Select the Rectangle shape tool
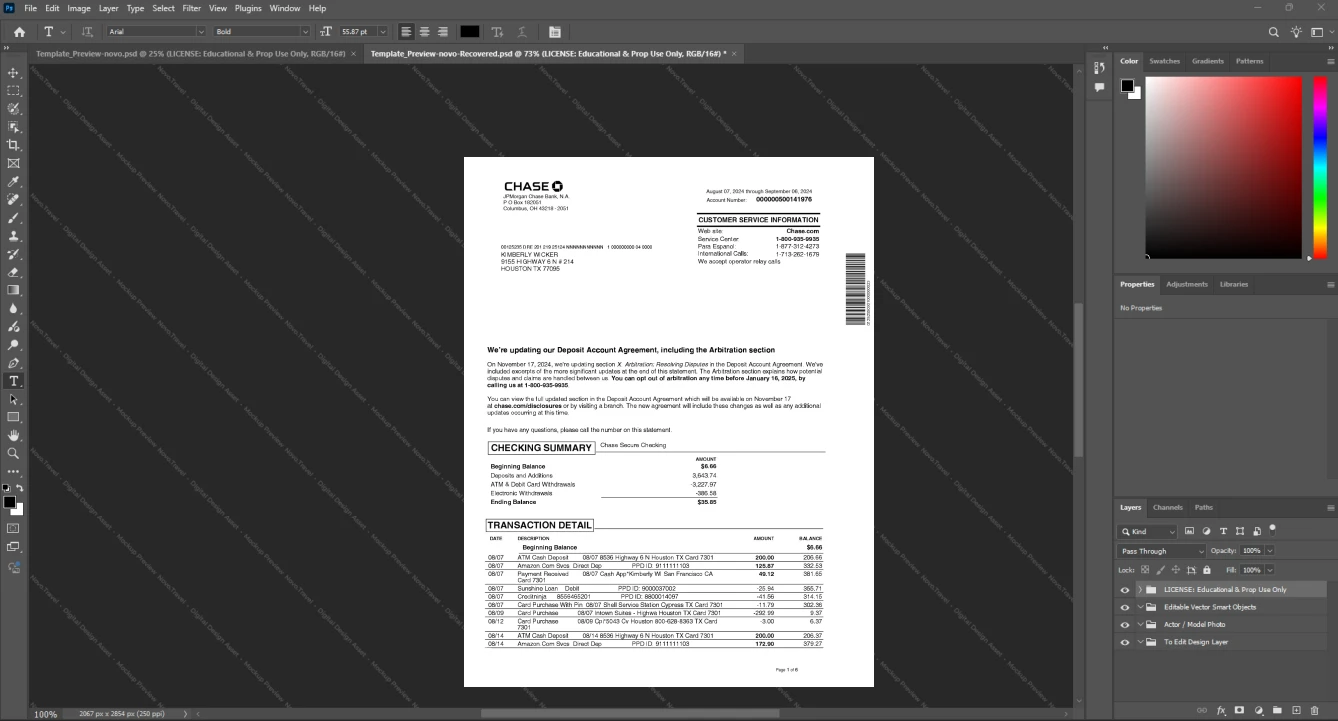 tap(14, 417)
